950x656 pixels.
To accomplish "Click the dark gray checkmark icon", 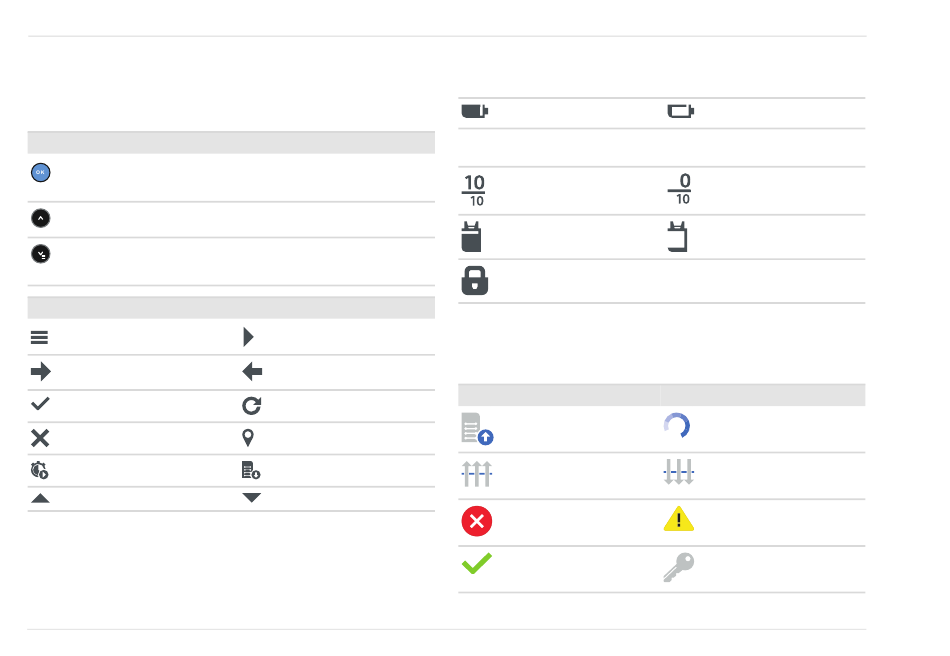I will point(40,404).
